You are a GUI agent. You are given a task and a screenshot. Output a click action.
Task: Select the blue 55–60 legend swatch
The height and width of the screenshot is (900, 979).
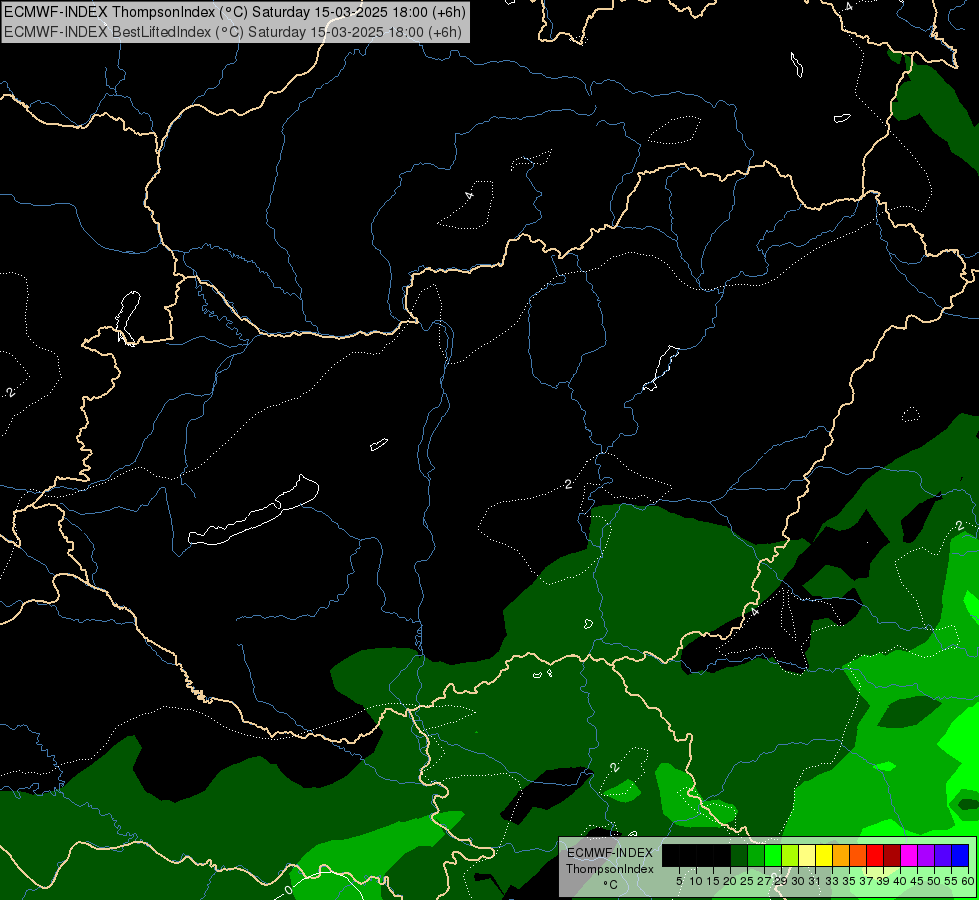coord(960,855)
